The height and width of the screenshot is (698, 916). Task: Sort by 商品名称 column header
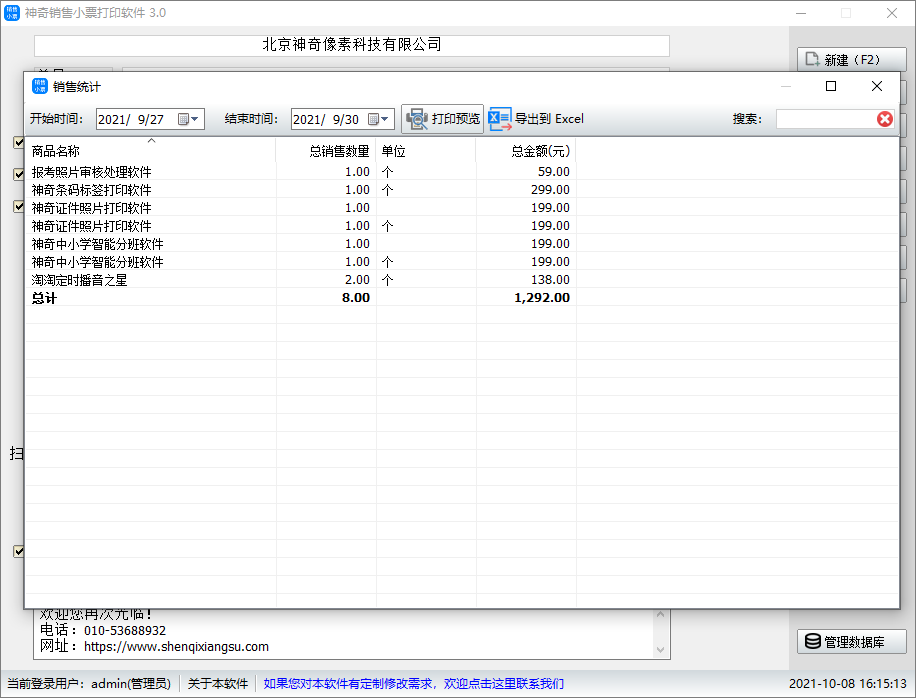coord(150,151)
